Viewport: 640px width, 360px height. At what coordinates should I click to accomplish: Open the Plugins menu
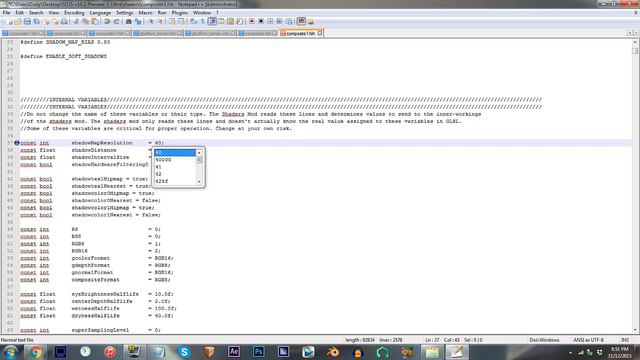click(179, 13)
